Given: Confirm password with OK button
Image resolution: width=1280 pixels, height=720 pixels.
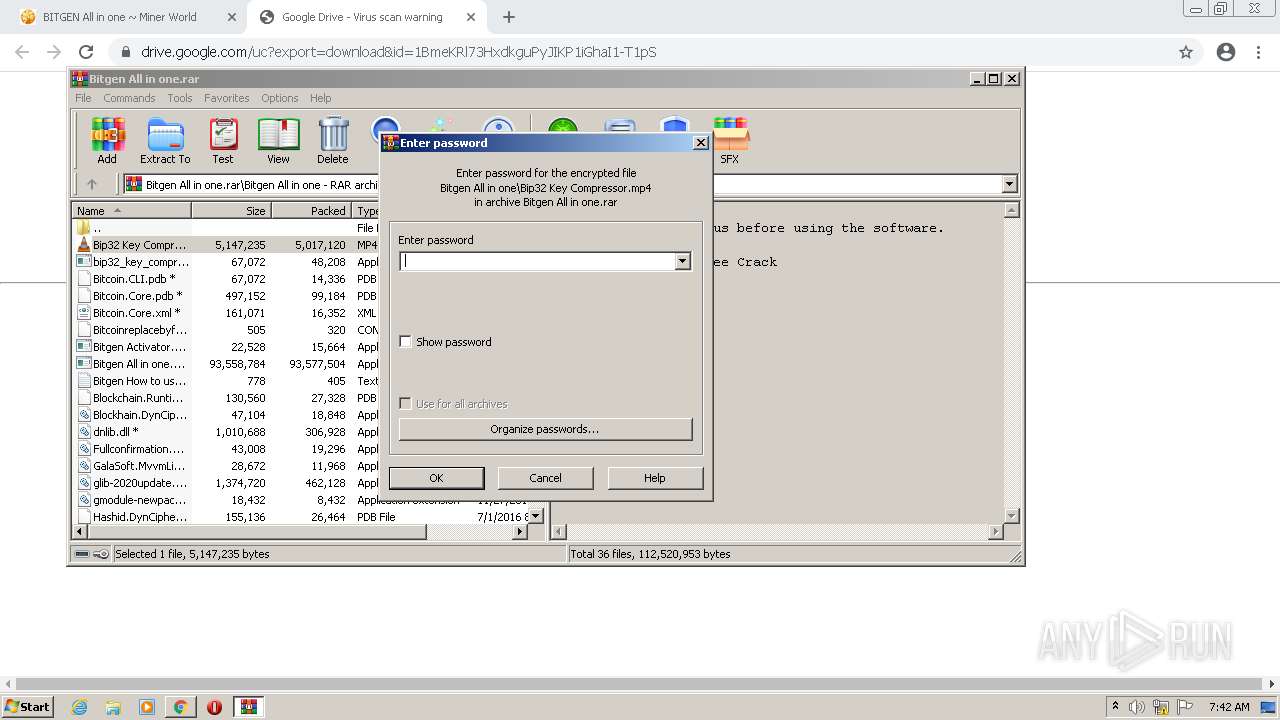Looking at the screenshot, I should (x=436, y=478).
